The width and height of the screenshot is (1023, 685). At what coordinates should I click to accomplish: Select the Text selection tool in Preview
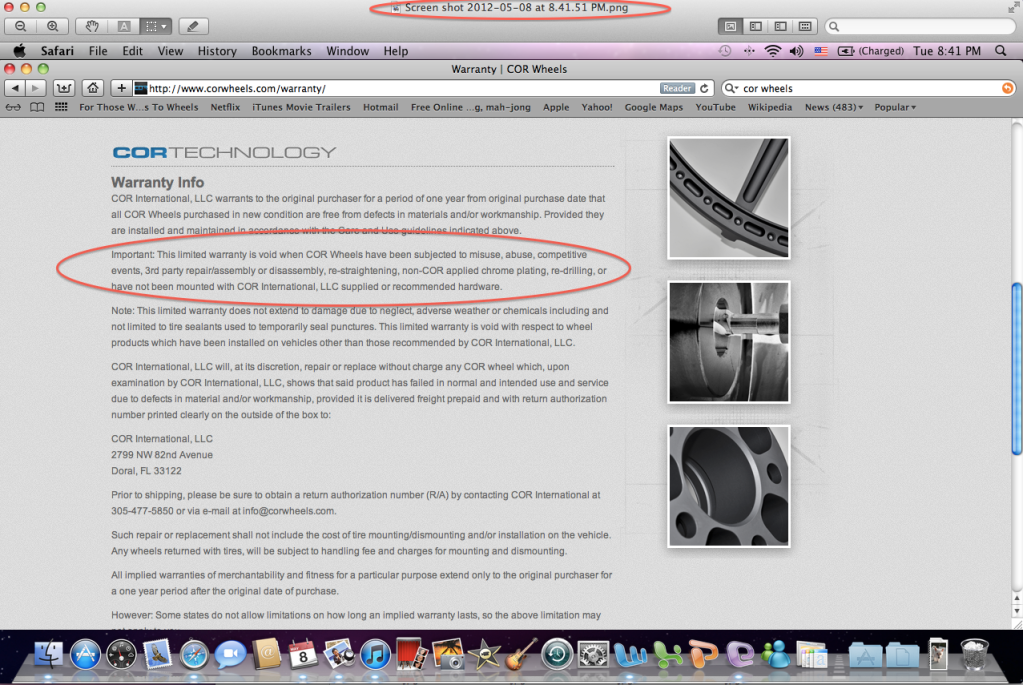pos(123,27)
